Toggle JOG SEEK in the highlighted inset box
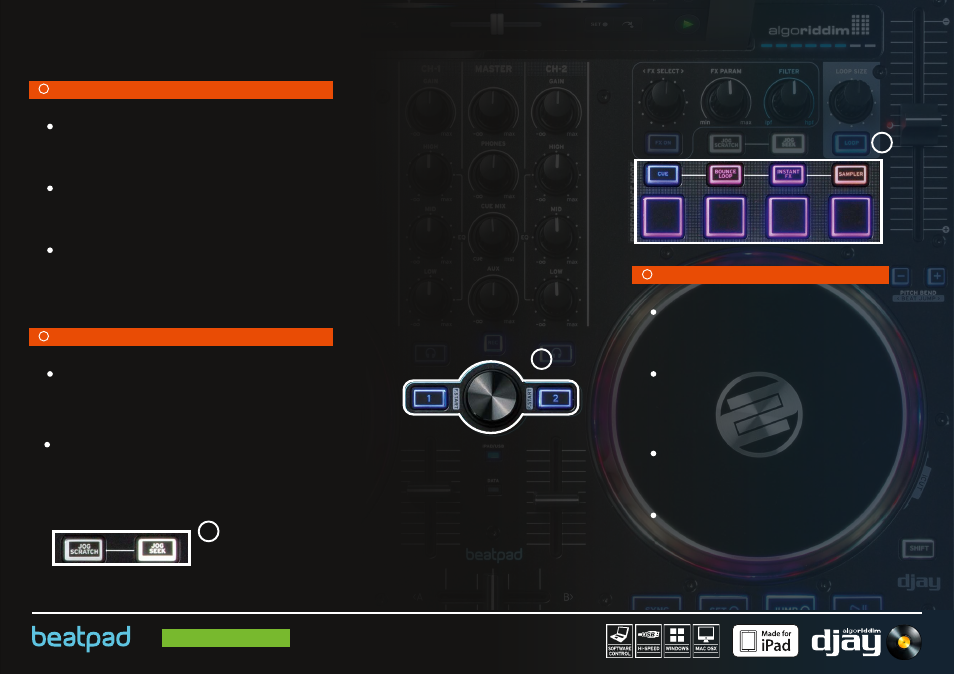Image resolution: width=954 pixels, height=674 pixels. click(x=158, y=549)
